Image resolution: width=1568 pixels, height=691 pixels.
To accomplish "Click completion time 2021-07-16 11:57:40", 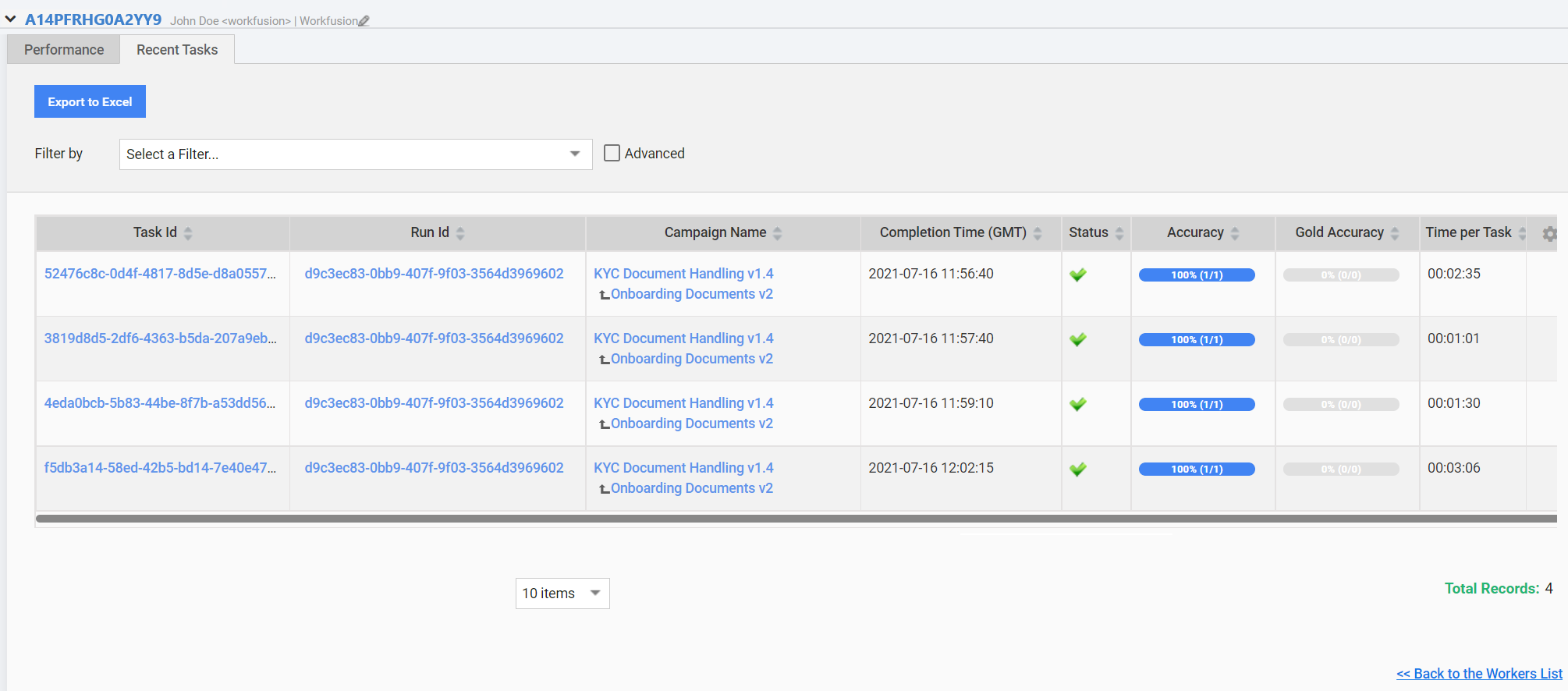I will tap(931, 338).
